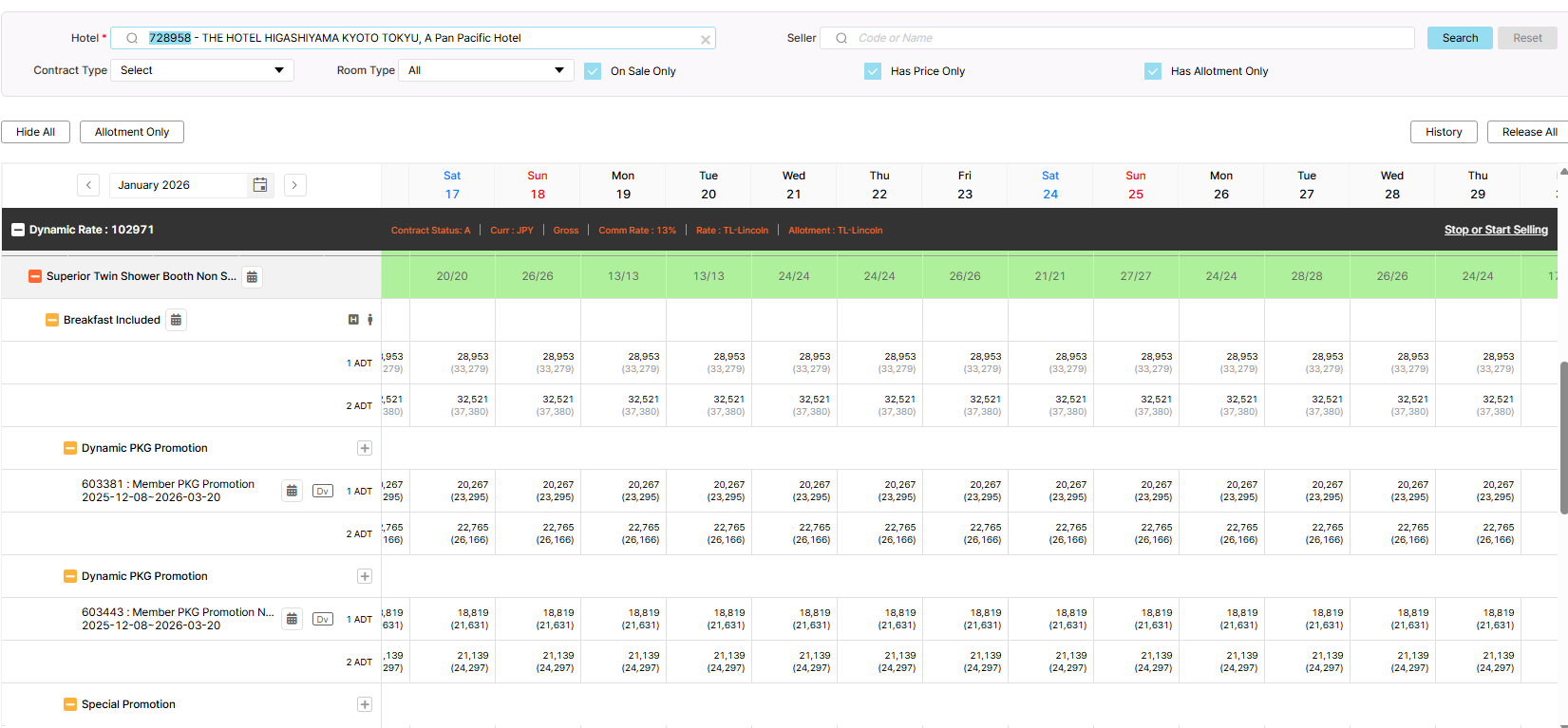Screen dimensions: 1568x728
Task: Collapse the Dynamic Rate 102971 section
Action: tap(18, 230)
